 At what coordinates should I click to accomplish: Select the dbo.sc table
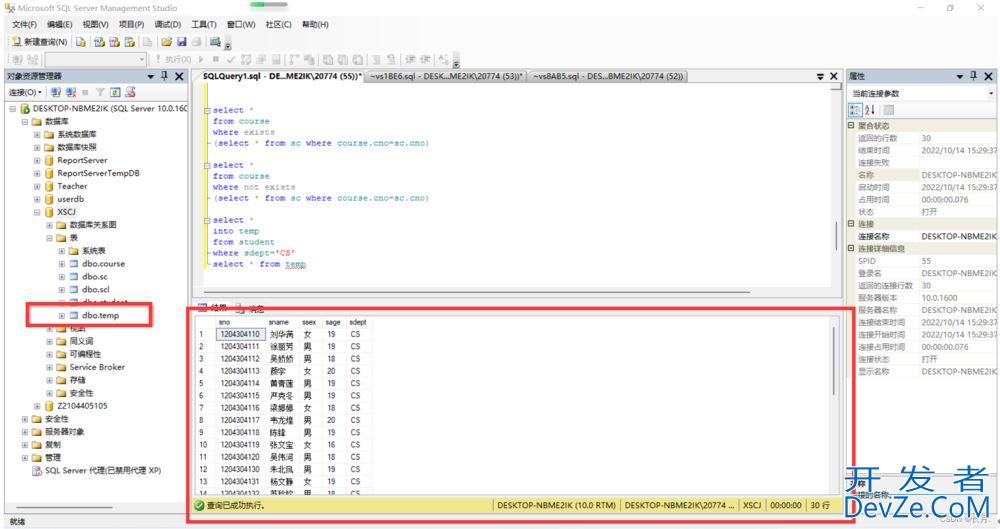[x=94, y=276]
